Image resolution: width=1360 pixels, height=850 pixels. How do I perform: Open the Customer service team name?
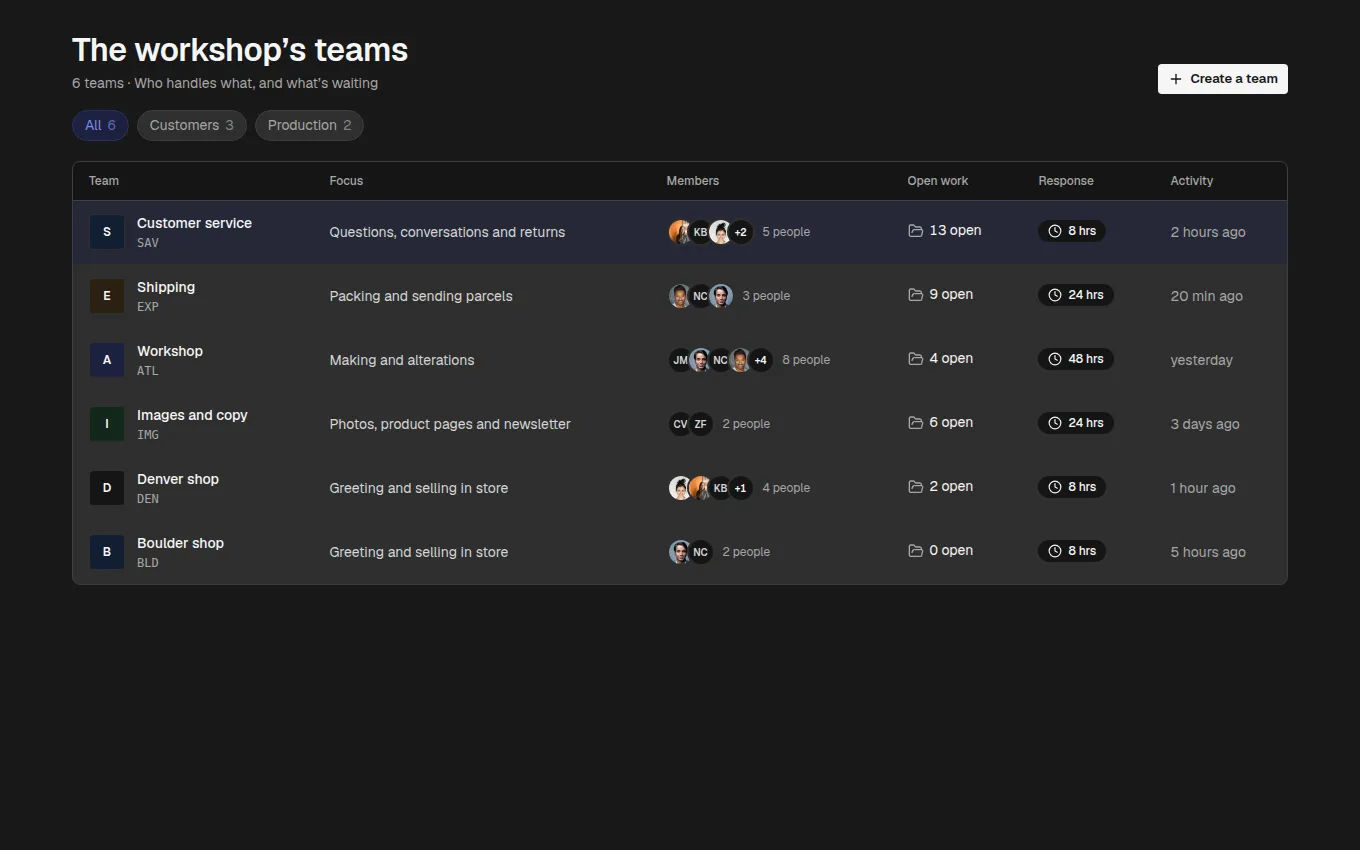[194, 223]
